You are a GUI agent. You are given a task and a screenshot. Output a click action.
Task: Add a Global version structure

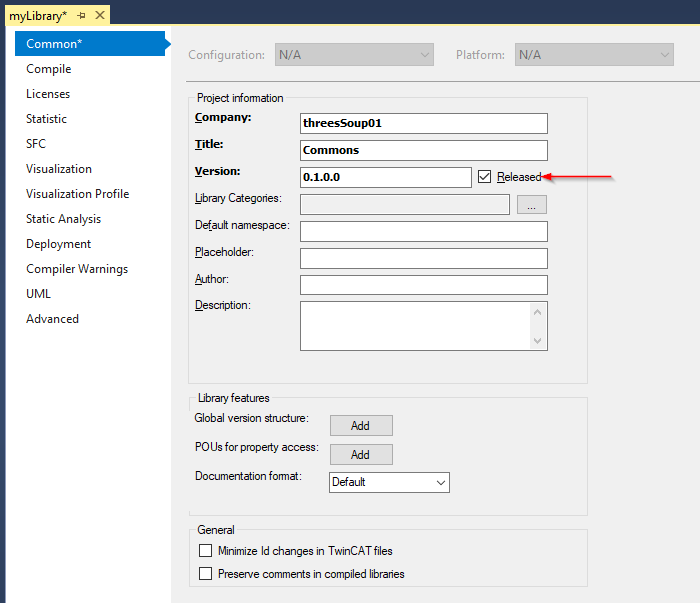(361, 425)
